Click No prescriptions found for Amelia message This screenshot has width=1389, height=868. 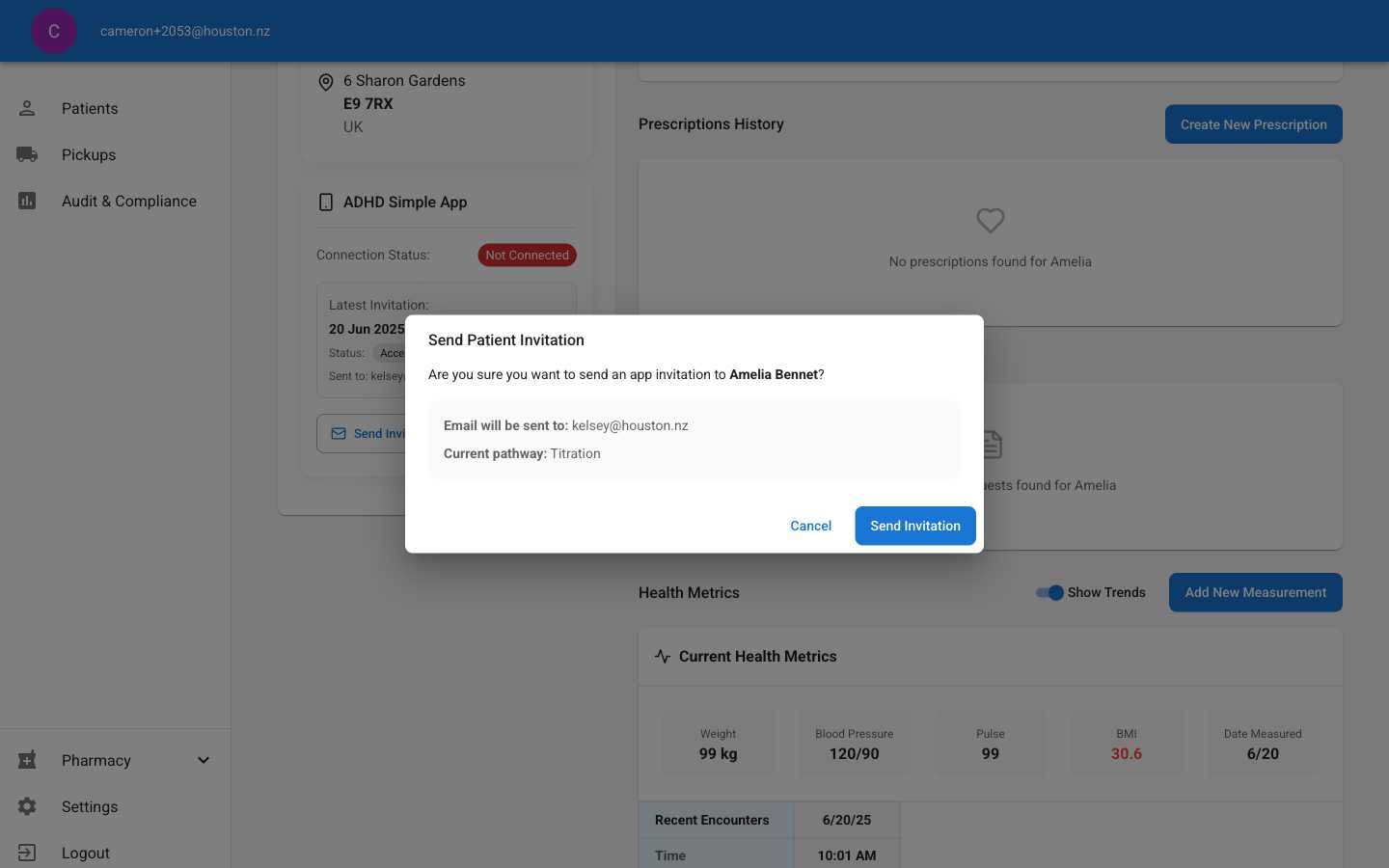991,261
